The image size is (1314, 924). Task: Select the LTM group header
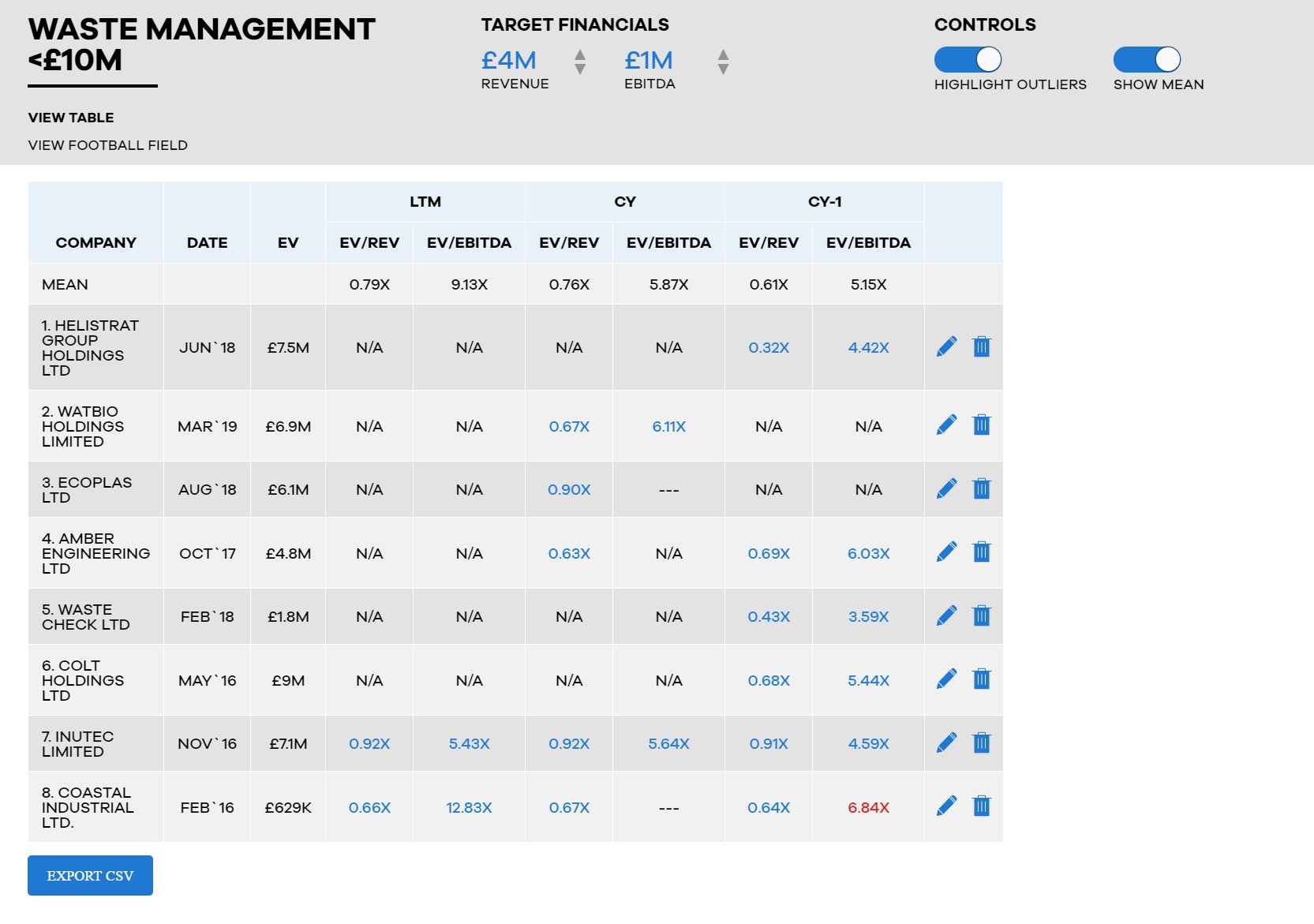click(425, 201)
